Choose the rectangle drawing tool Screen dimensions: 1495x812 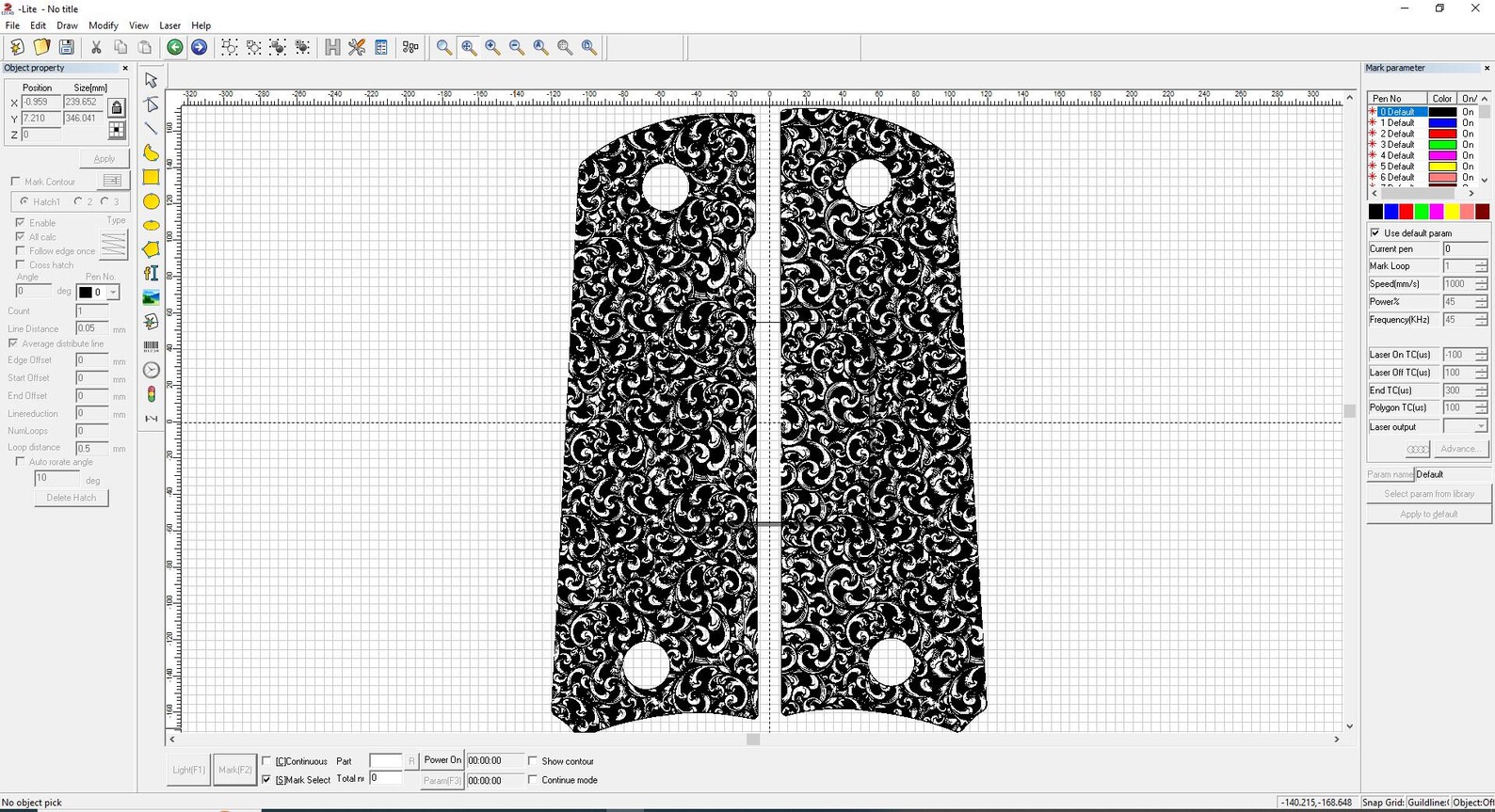pyautogui.click(x=151, y=177)
